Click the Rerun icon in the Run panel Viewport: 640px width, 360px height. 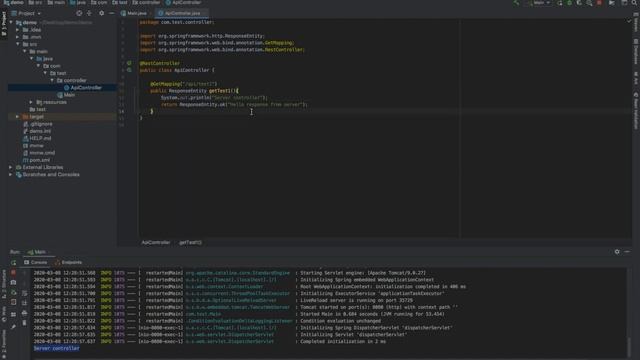[13, 262]
